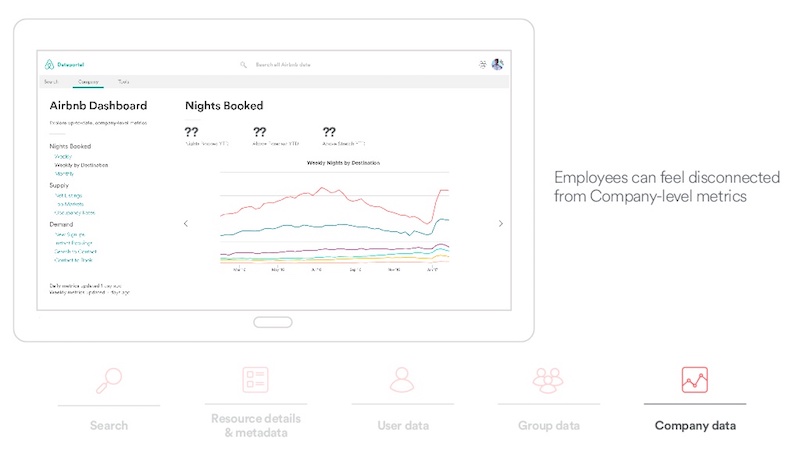Select the Company data chart icon
Image resolution: width=800 pixels, height=450 pixels.
click(695, 380)
